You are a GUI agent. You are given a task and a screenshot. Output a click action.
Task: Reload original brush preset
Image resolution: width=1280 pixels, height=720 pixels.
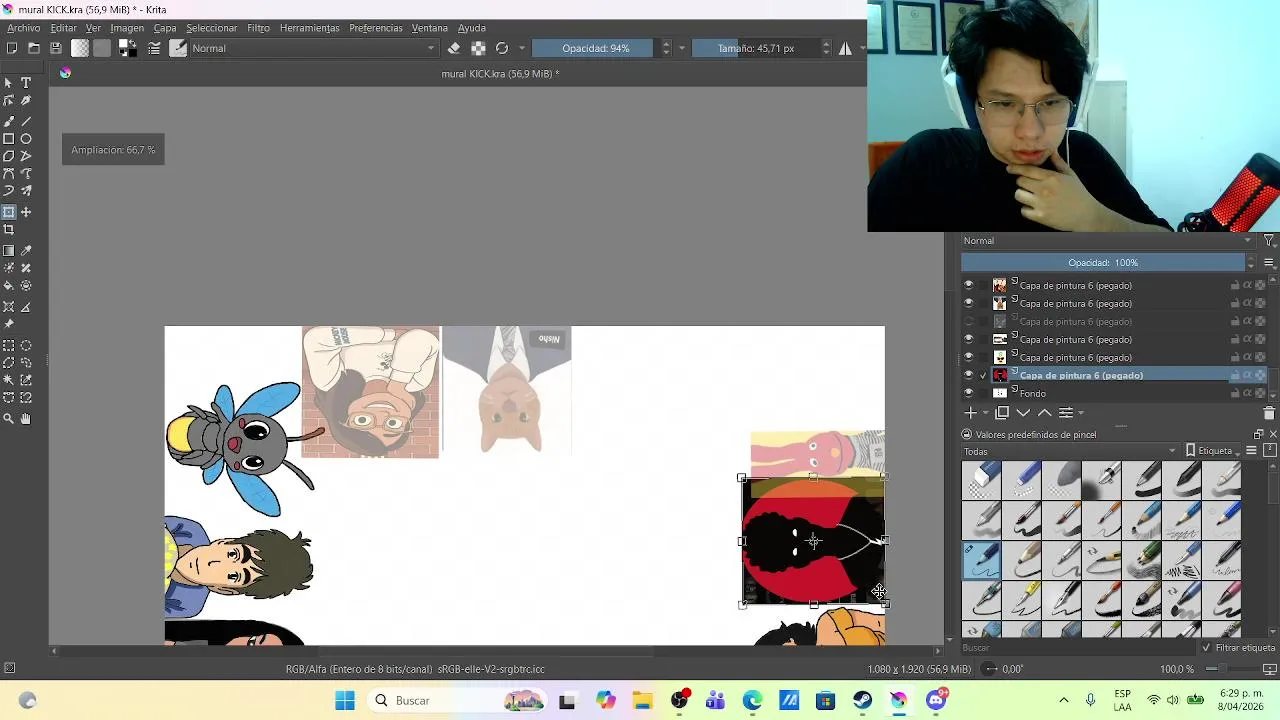point(502,48)
